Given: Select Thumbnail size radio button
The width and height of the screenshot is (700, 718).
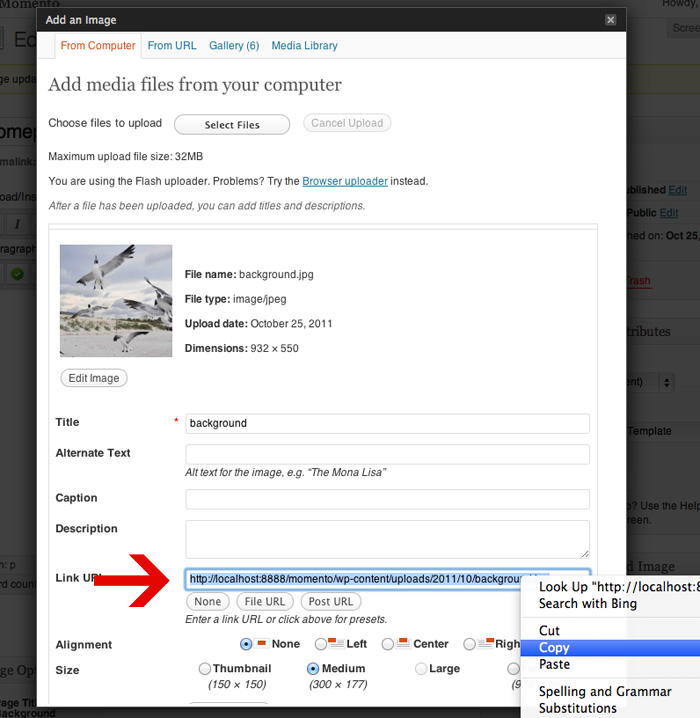Looking at the screenshot, I should (205, 669).
